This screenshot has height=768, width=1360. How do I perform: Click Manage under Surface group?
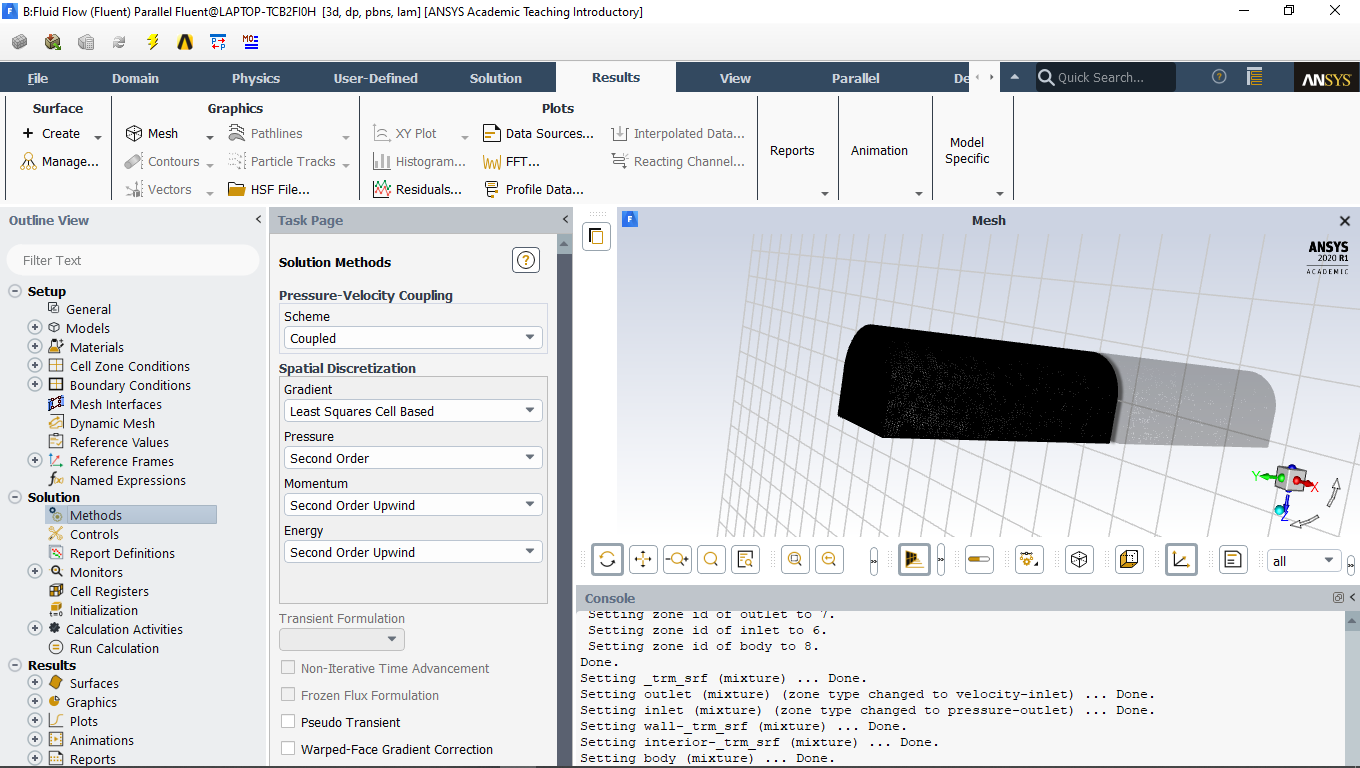pos(60,161)
